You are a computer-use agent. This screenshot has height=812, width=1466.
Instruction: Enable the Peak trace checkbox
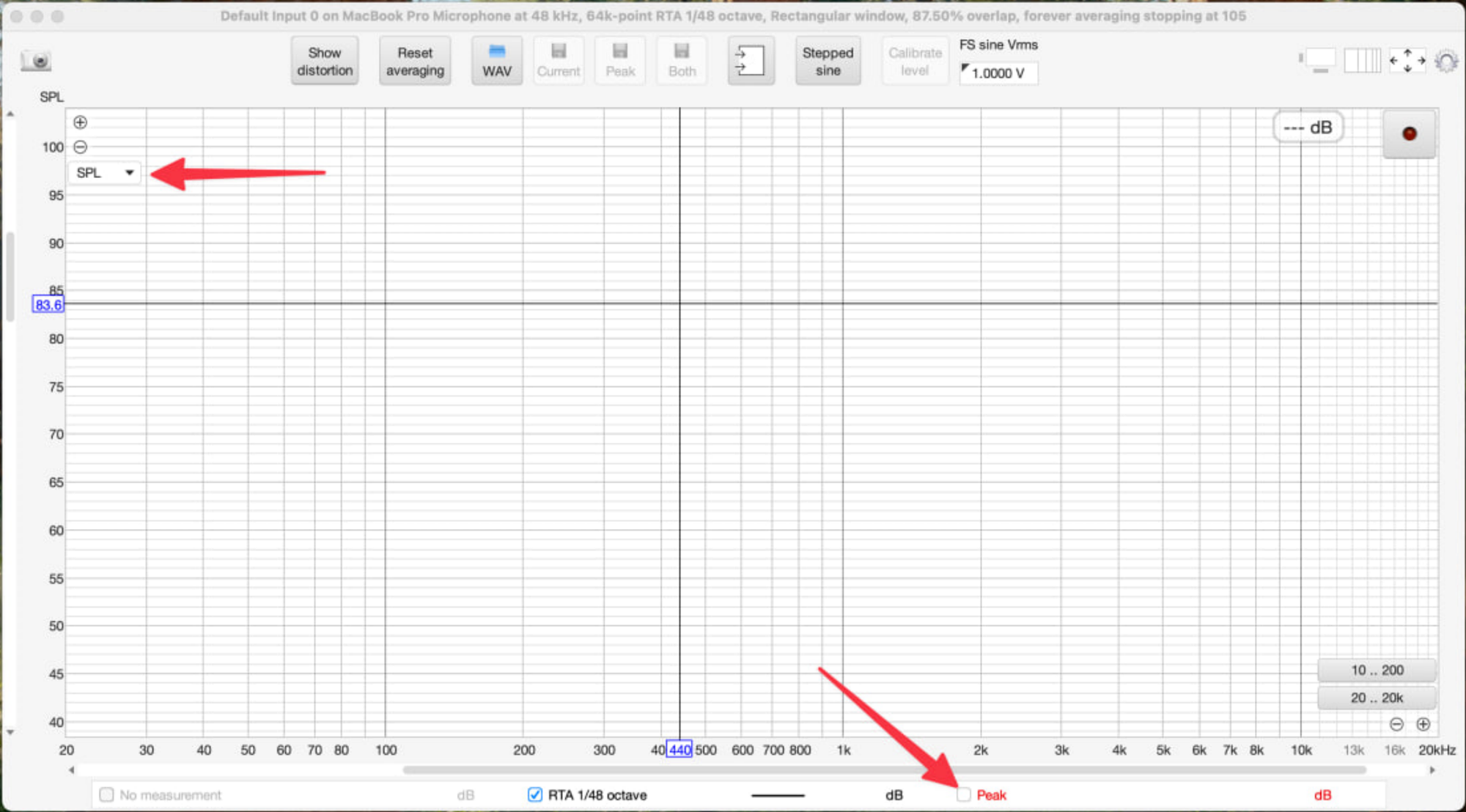(x=964, y=795)
